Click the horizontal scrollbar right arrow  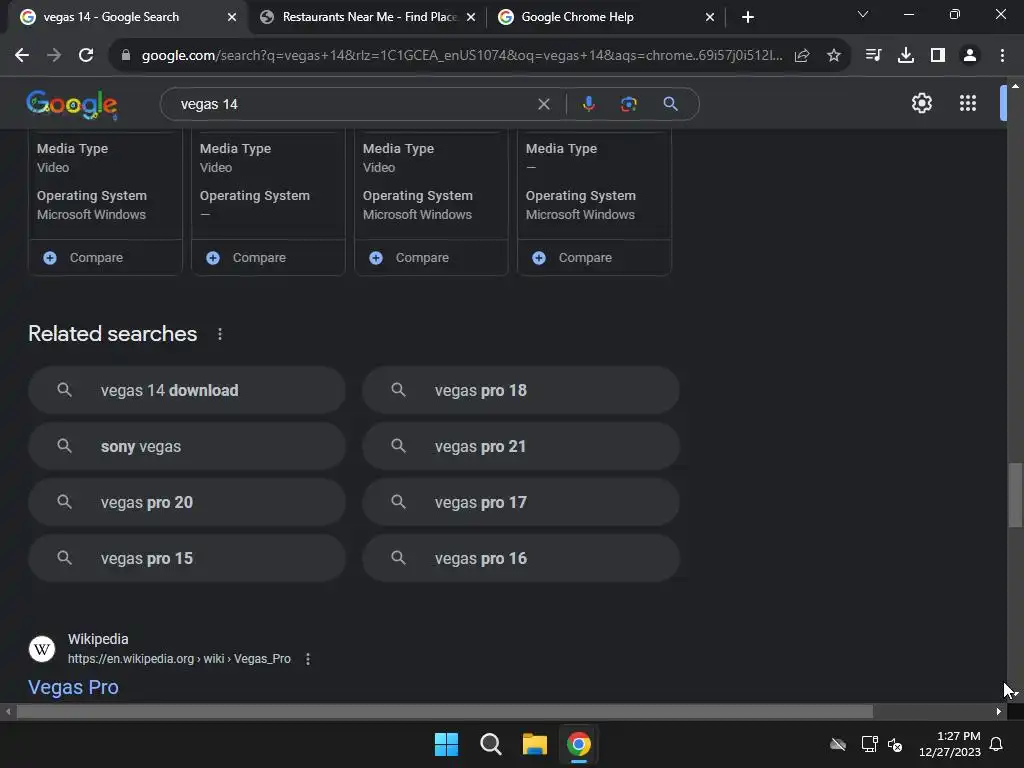click(999, 711)
